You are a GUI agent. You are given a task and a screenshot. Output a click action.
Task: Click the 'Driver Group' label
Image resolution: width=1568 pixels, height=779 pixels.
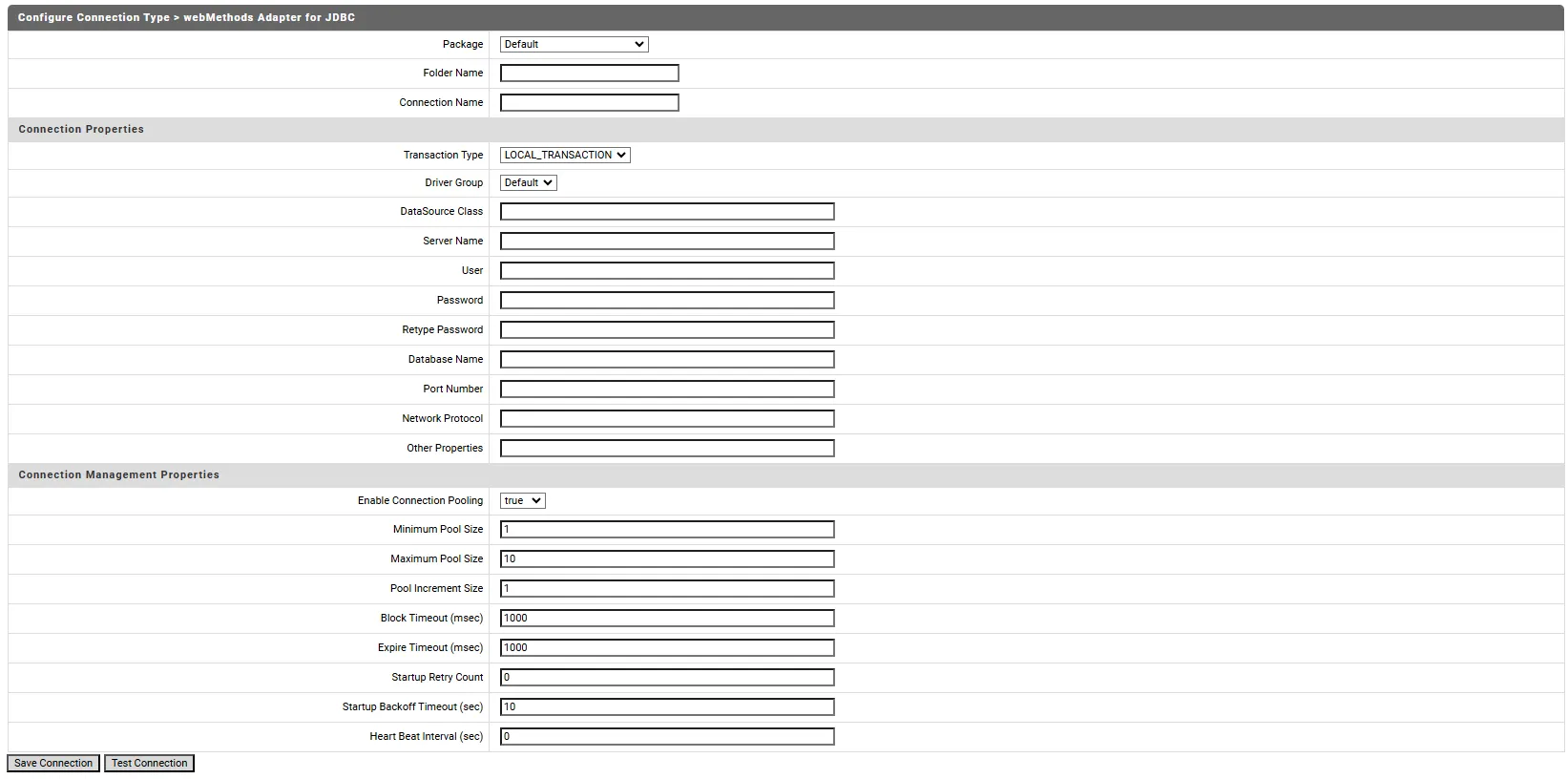click(453, 182)
